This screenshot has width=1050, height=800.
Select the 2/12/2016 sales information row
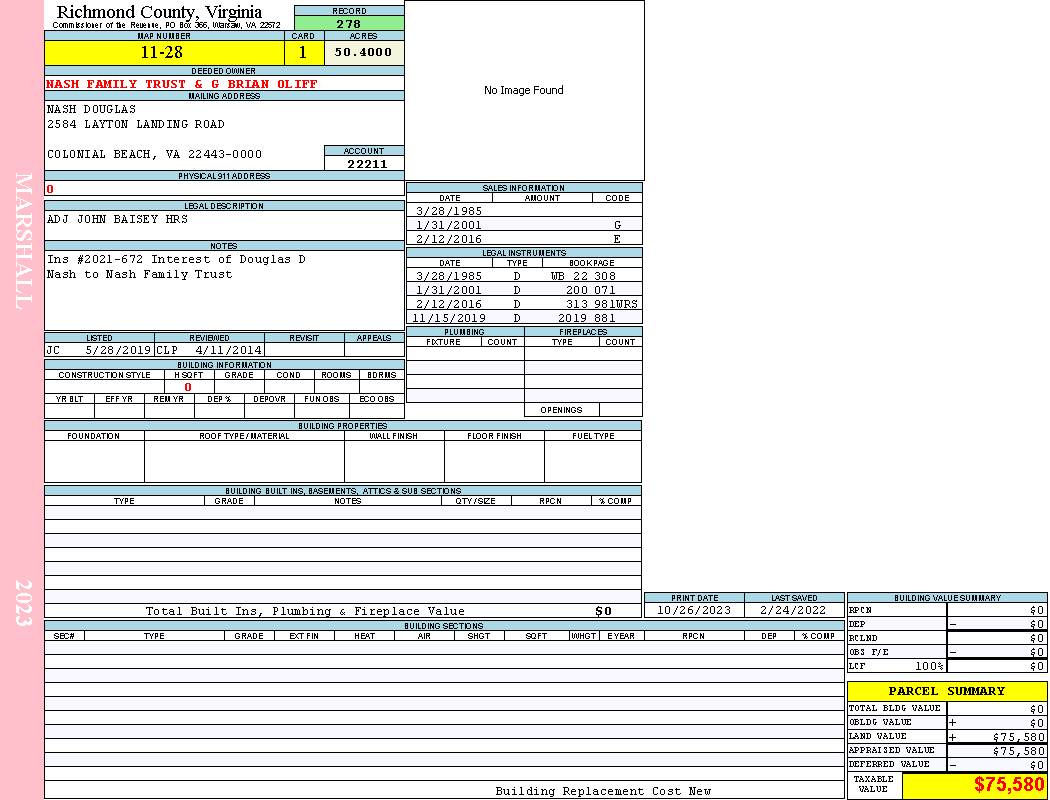click(x=524, y=239)
